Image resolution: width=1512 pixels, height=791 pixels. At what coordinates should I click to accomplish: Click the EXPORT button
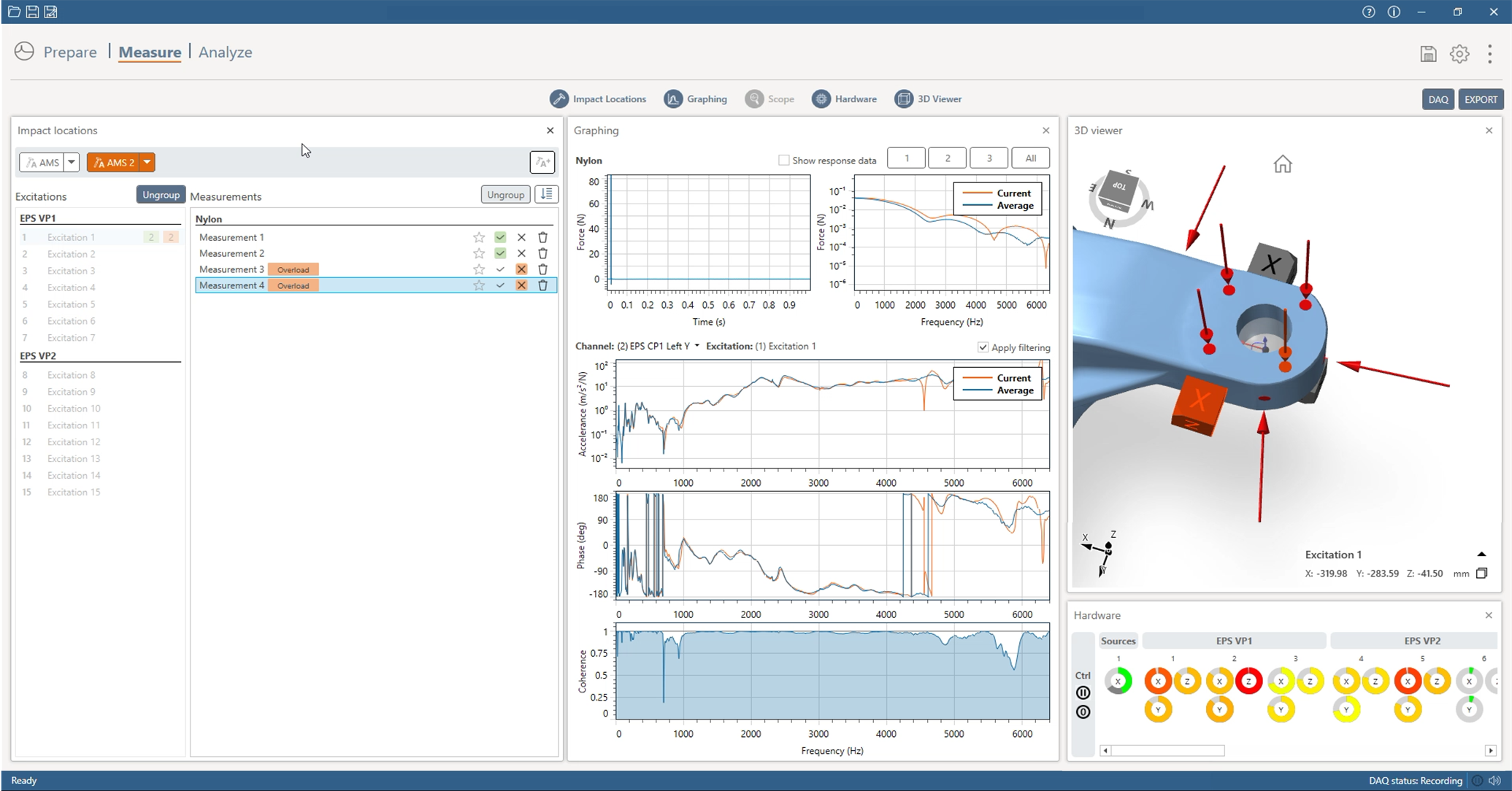pos(1480,100)
